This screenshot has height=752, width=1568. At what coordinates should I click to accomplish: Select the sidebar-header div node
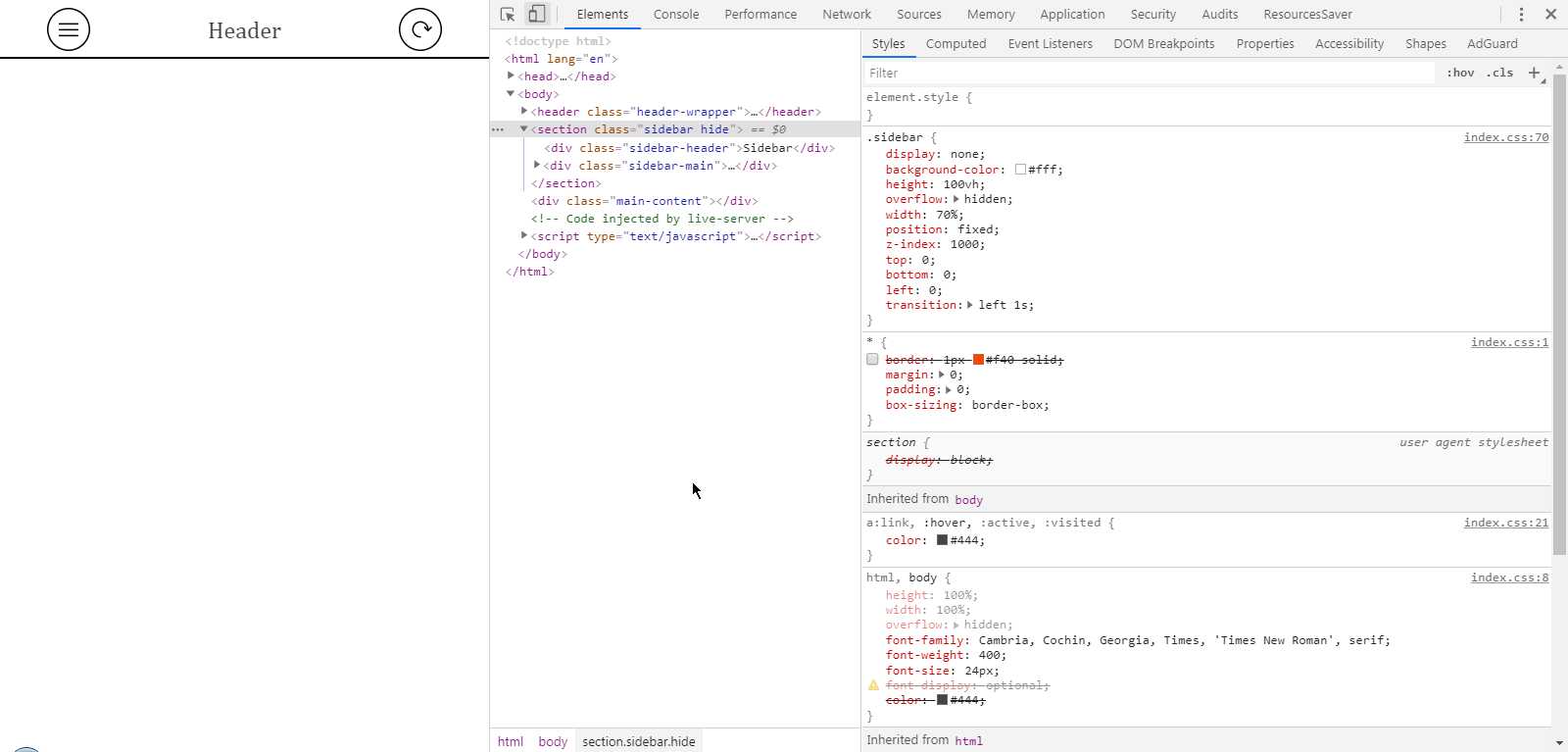click(690, 148)
